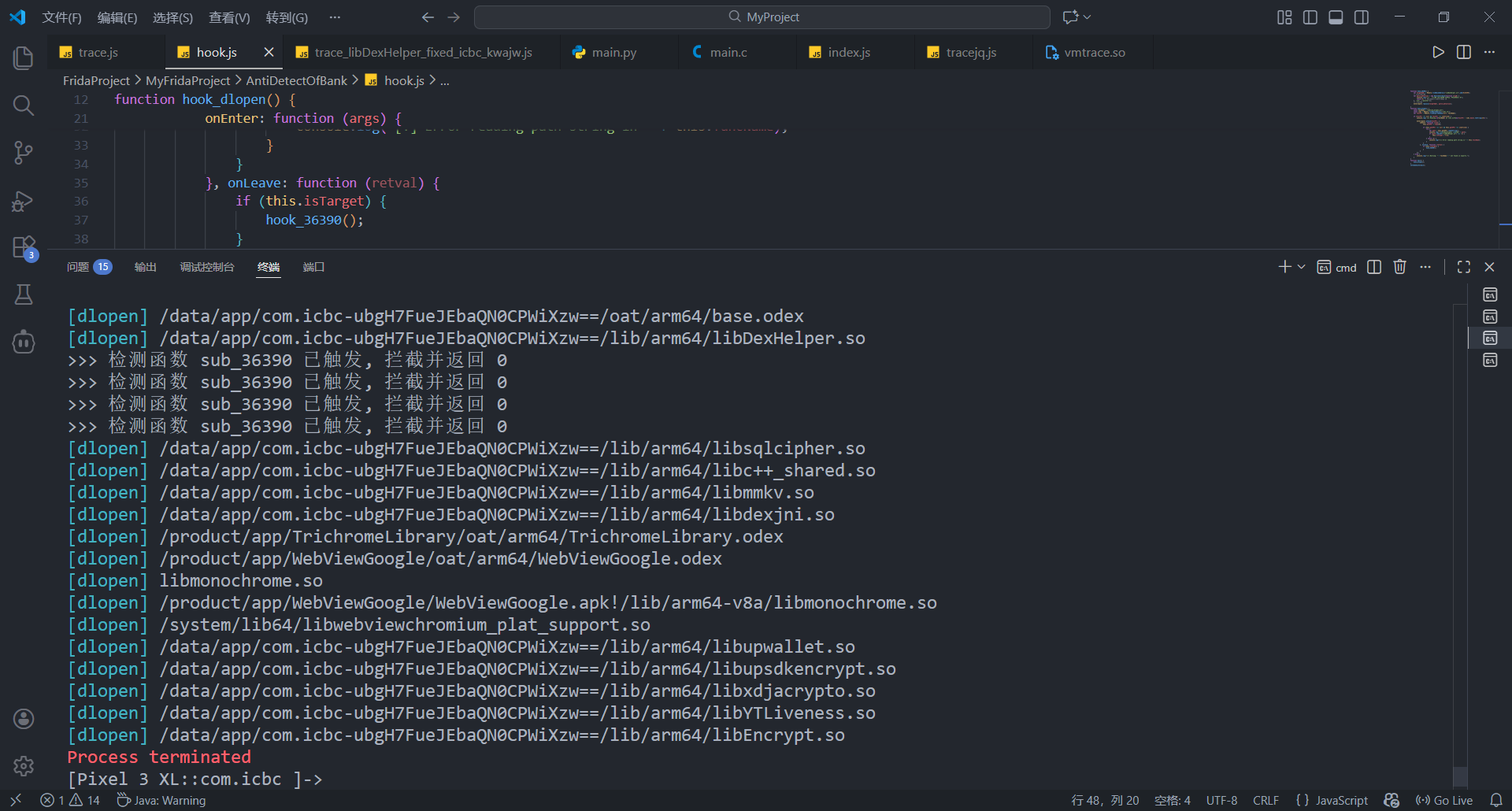Switch to the vmtrace.so tab
This screenshot has width=1512, height=811.
[1095, 52]
